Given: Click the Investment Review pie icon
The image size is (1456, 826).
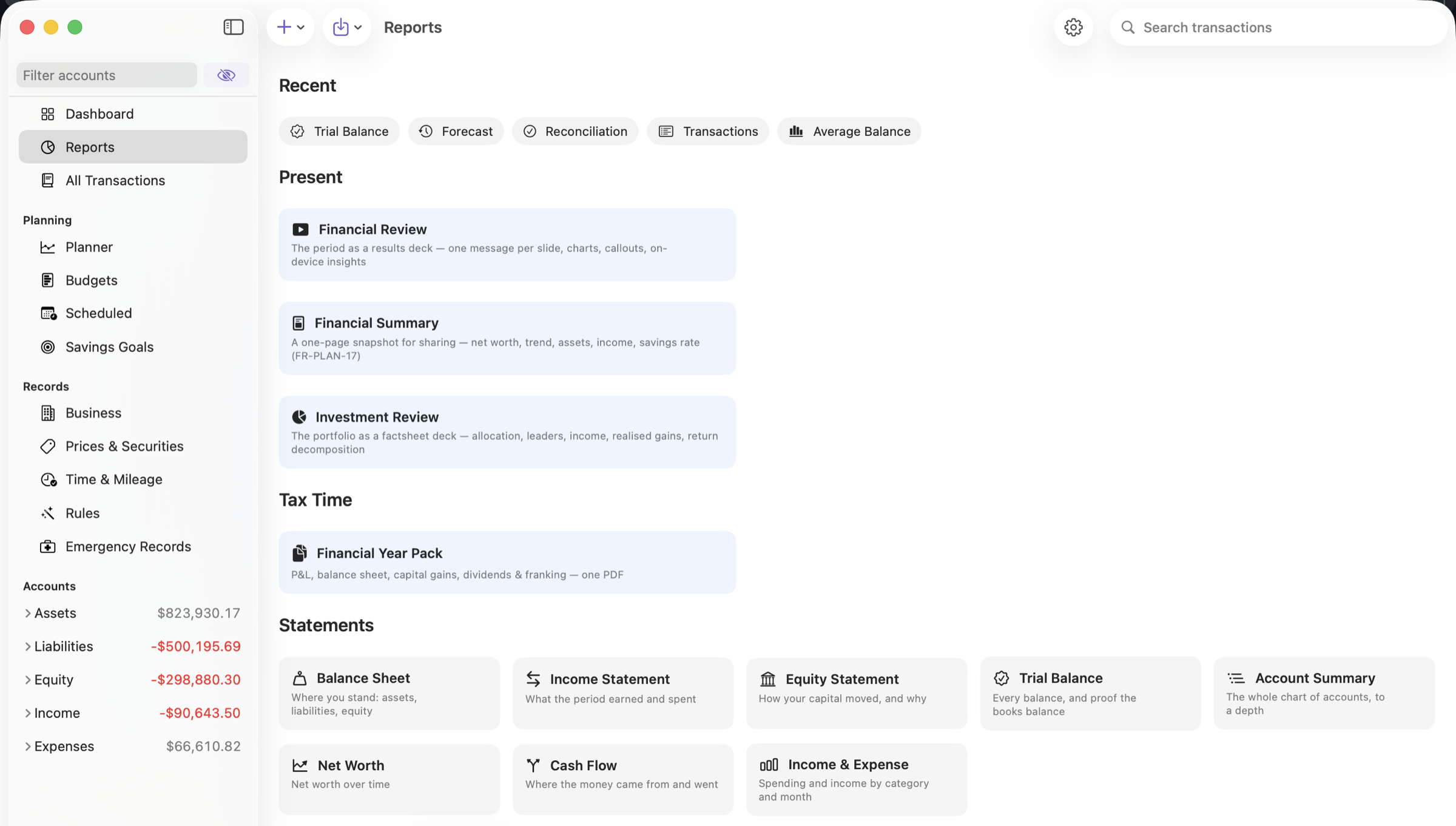Looking at the screenshot, I should click(x=299, y=417).
